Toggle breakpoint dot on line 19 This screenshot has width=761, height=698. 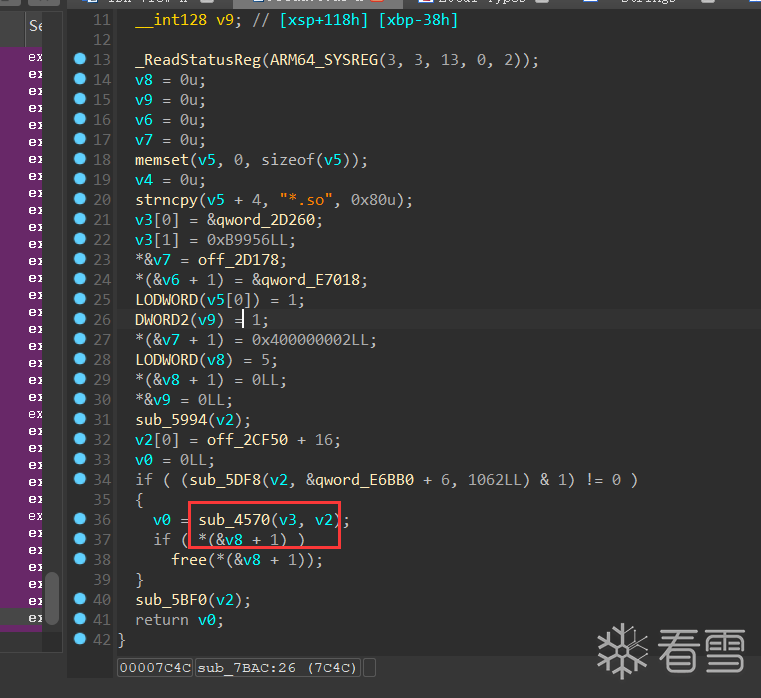80,179
